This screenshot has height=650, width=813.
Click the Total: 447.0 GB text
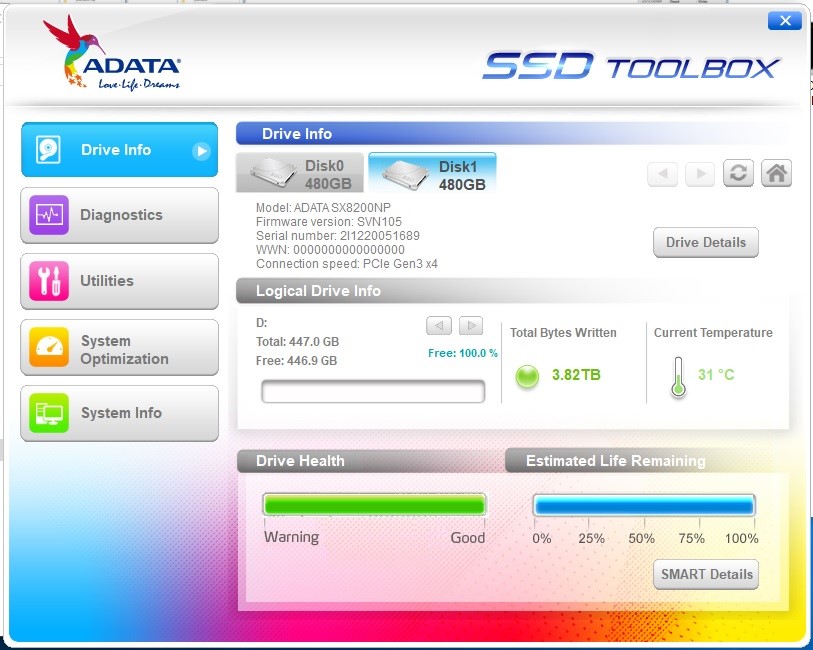click(x=298, y=342)
